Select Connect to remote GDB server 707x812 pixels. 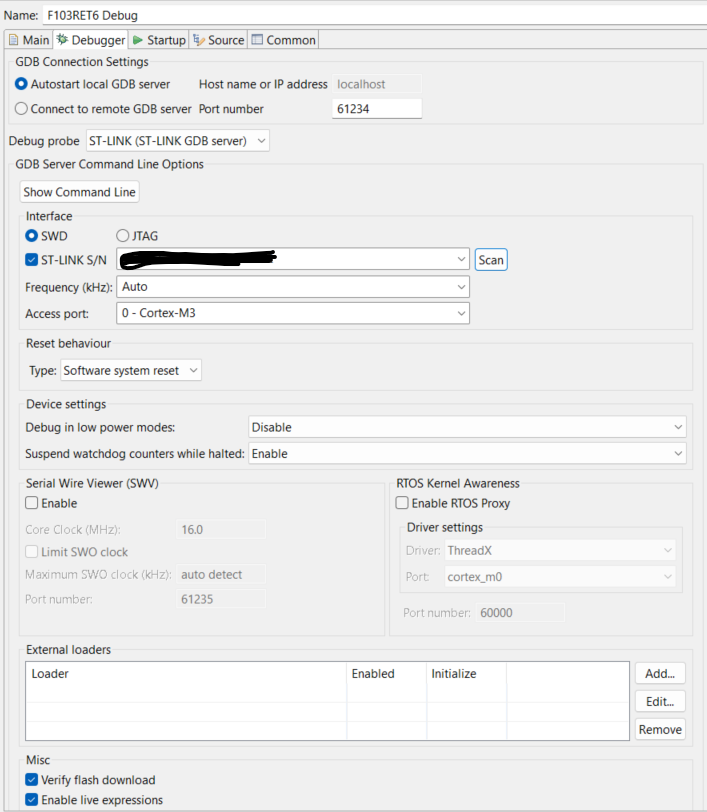[x=22, y=109]
